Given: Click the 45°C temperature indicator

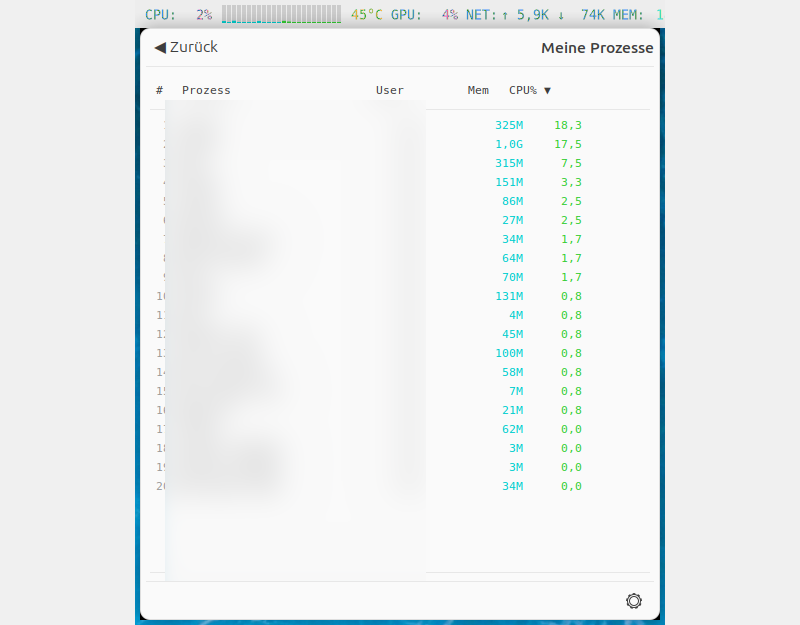Looking at the screenshot, I should pyautogui.click(x=366, y=15).
